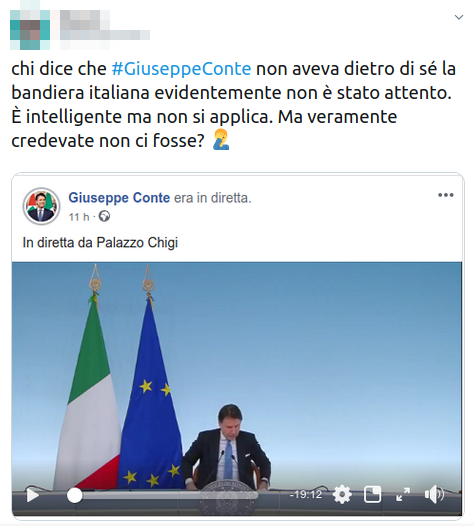Screen dimensions: 474x526
Task: Click the remaining time -19:12 display
Action: click(x=306, y=494)
